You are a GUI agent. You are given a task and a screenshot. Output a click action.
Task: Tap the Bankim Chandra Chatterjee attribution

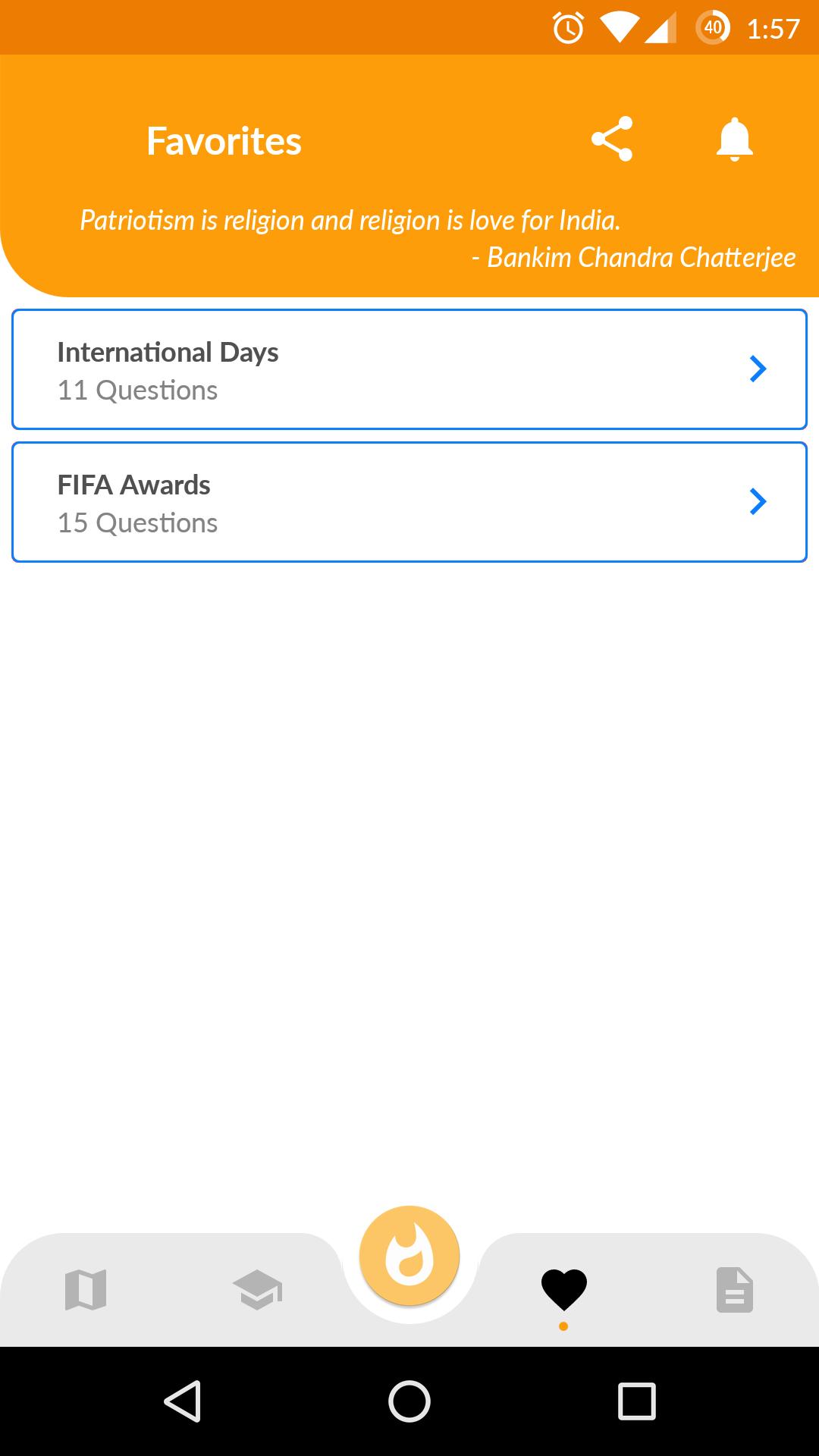tap(634, 258)
